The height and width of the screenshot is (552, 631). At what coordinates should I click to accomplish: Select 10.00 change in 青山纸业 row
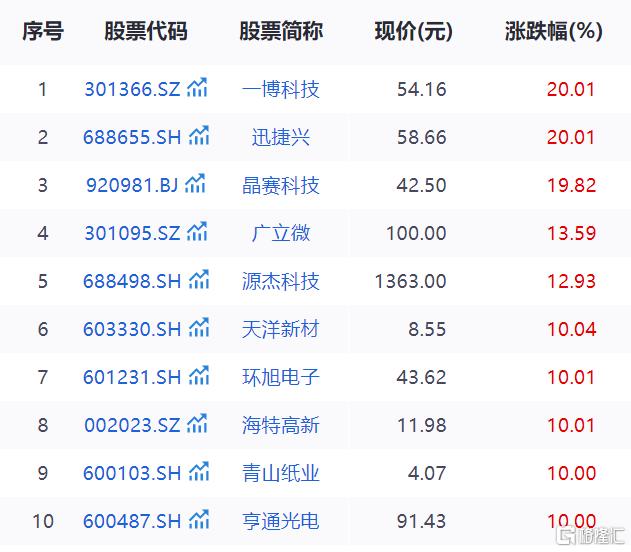[x=571, y=473]
